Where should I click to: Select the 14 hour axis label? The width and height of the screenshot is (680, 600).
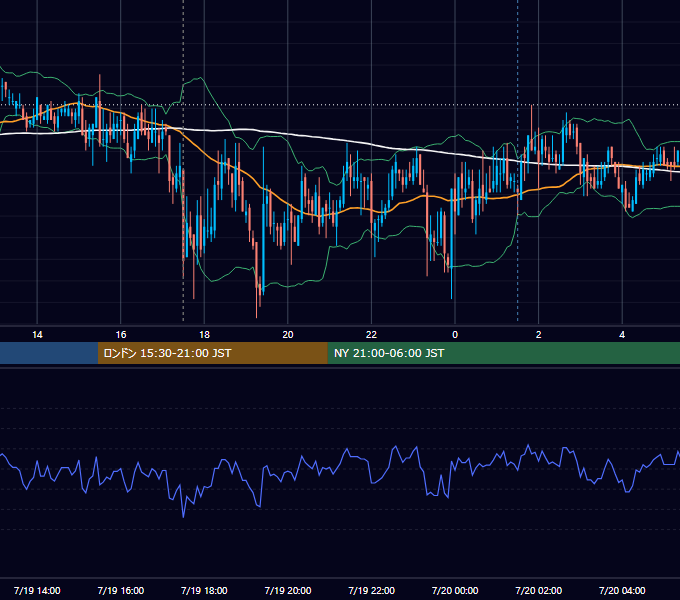37,335
